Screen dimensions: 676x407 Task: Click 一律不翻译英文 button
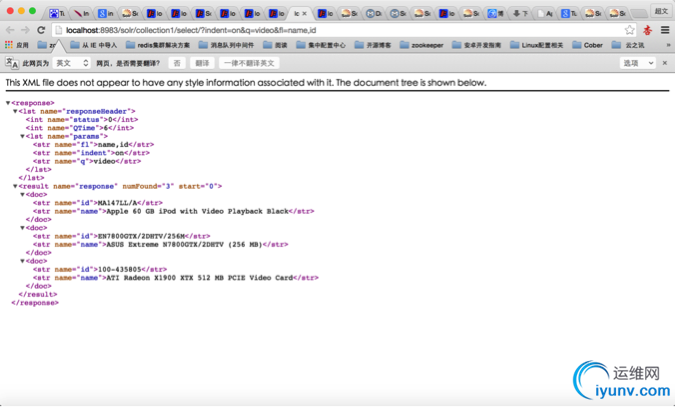[x=249, y=63]
